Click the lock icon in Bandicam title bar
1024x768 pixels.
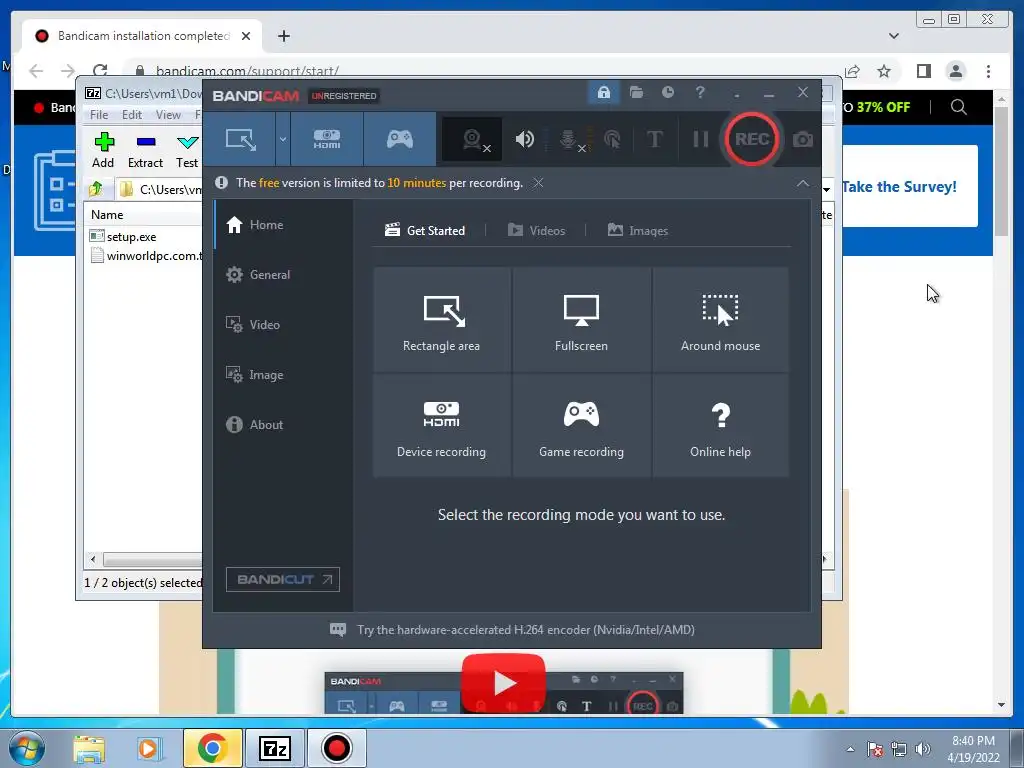click(x=603, y=92)
